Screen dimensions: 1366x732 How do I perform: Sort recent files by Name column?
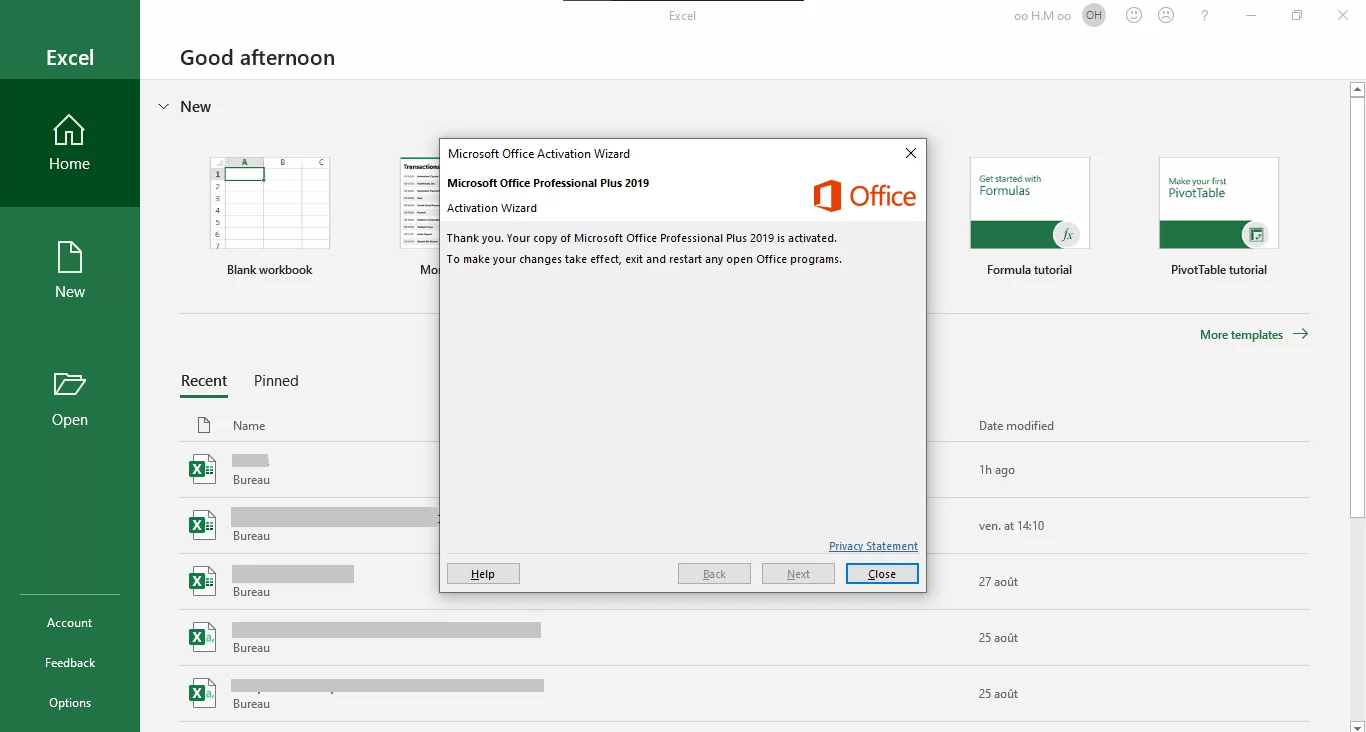tap(249, 426)
